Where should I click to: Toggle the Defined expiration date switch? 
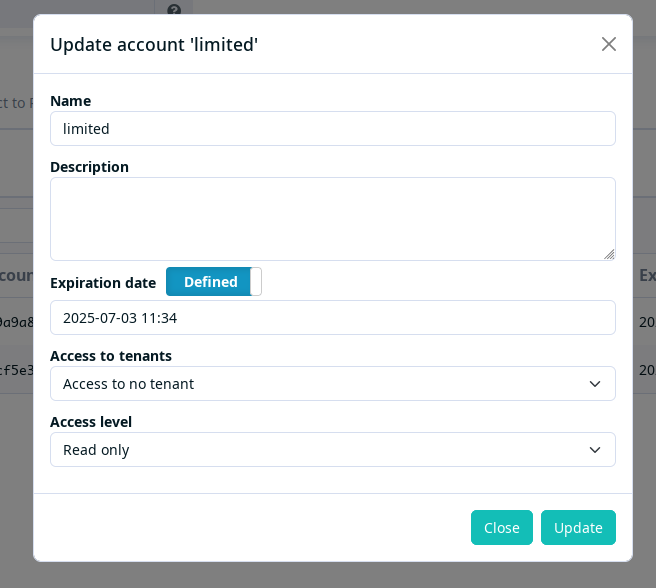(x=214, y=282)
